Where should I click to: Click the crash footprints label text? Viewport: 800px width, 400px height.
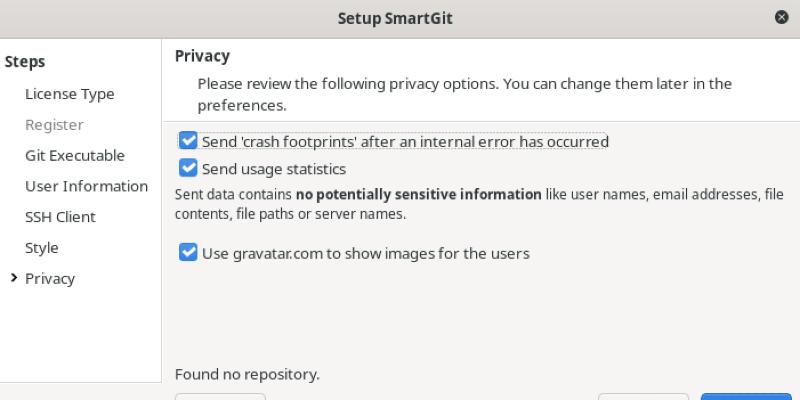pos(405,142)
